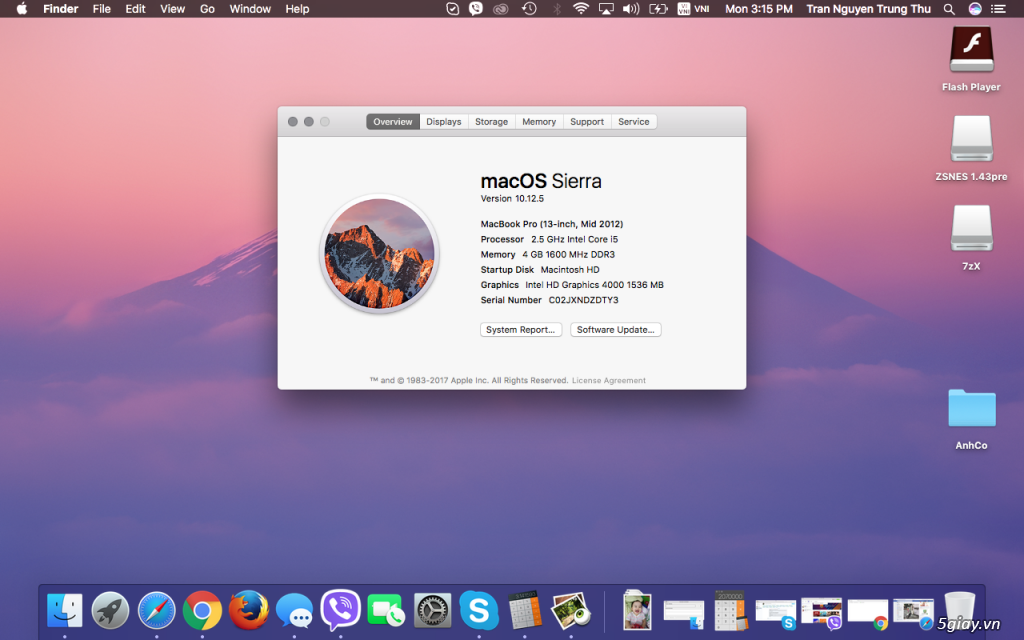This screenshot has height=640, width=1024.
Task: Open the AirPlay display menu
Action: point(606,9)
